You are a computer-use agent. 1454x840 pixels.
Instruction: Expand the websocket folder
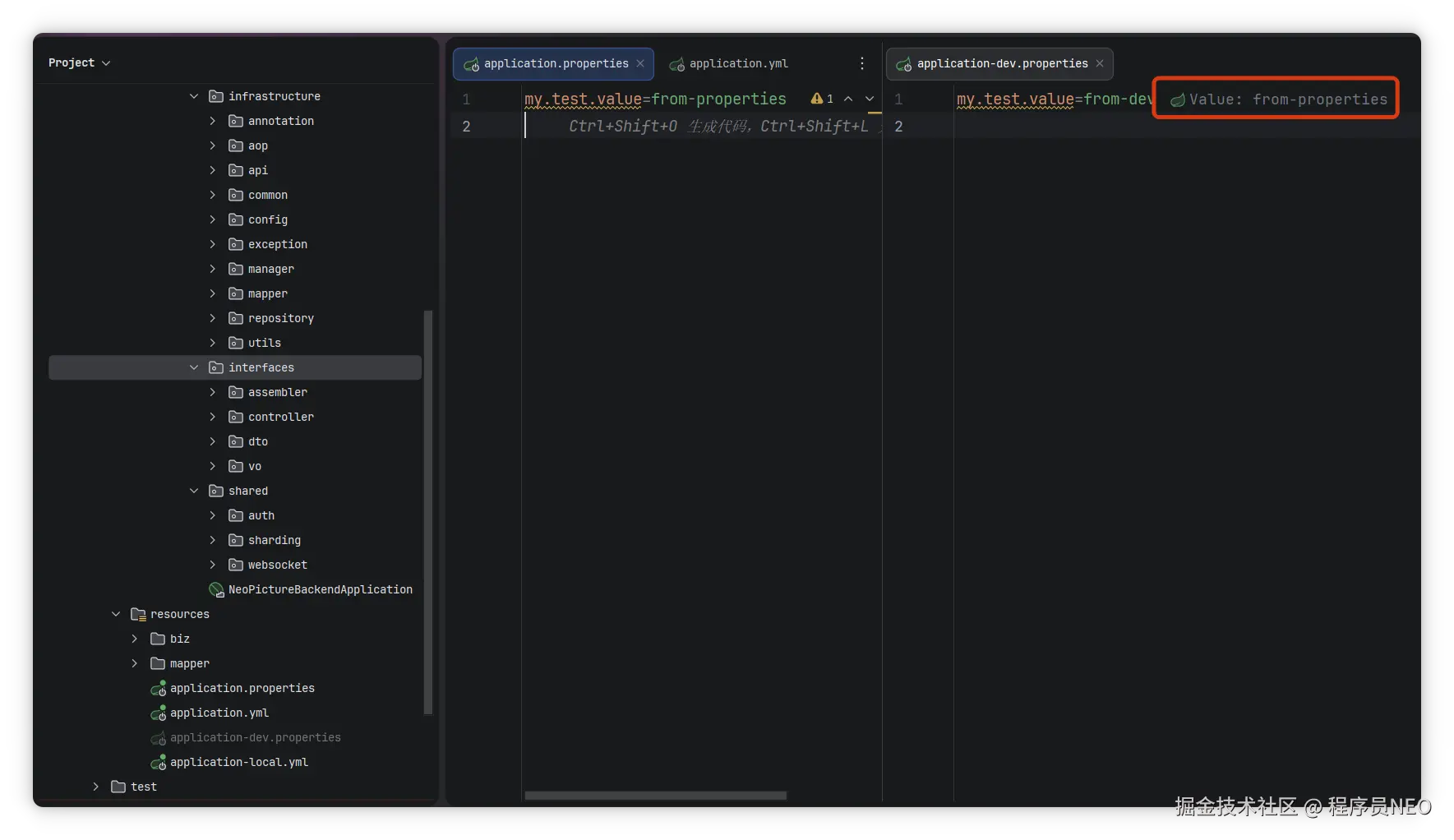pos(213,565)
